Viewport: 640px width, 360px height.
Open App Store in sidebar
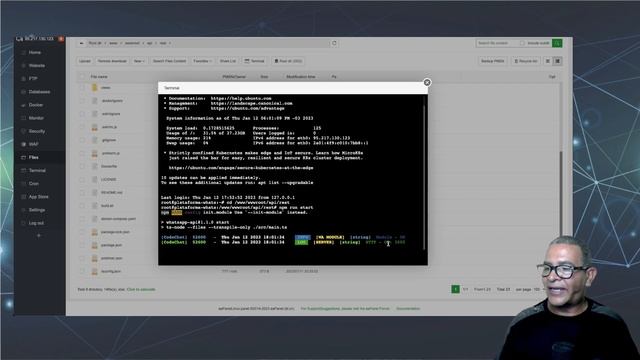[x=38, y=197]
